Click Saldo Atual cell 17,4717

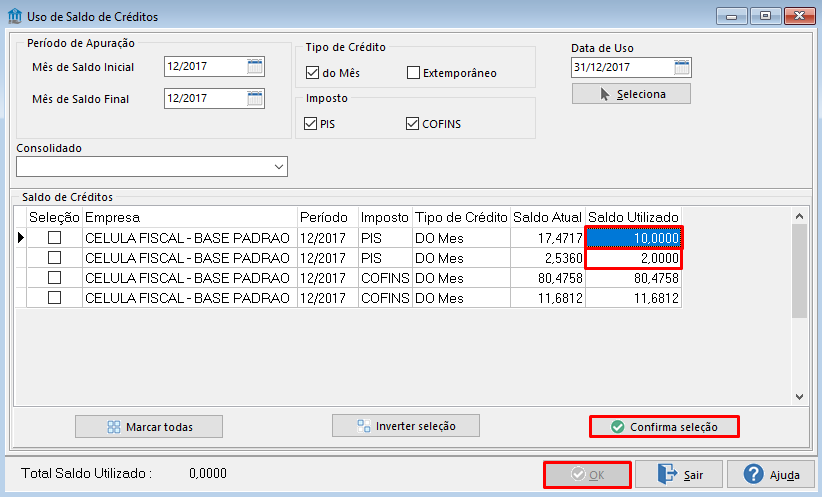coord(548,238)
